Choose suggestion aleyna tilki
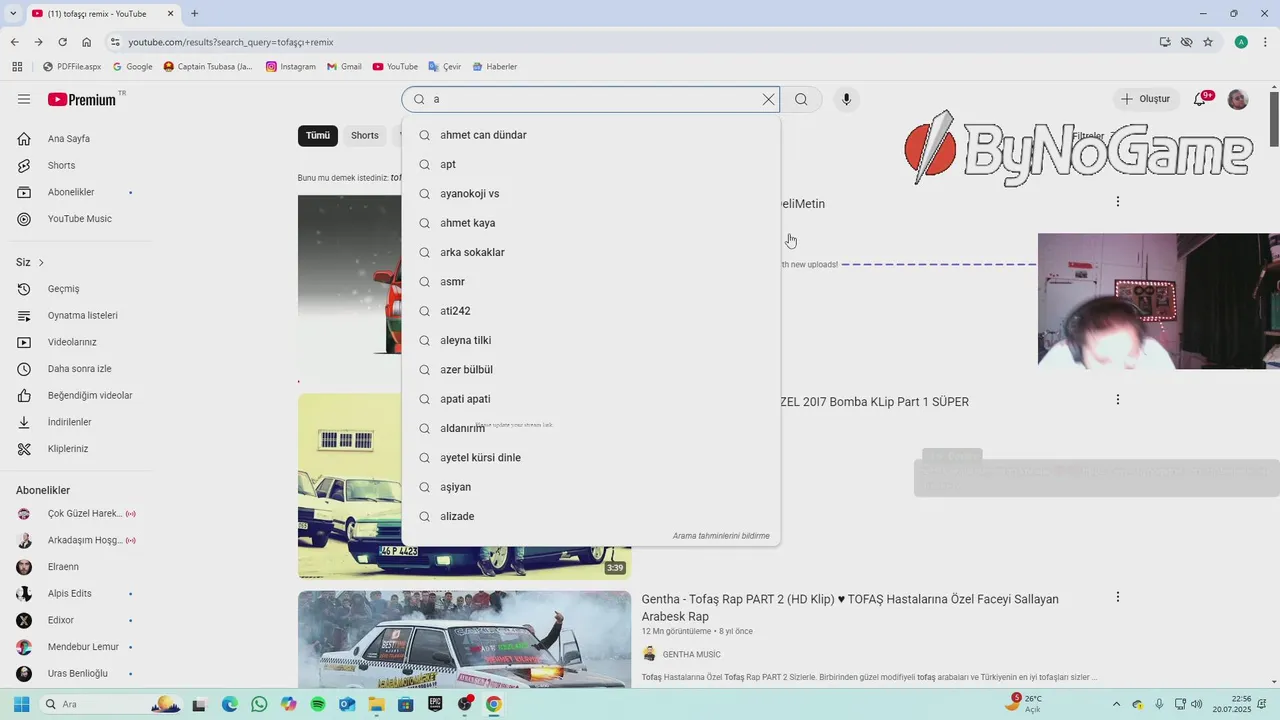1280x720 pixels. [x=591, y=340]
